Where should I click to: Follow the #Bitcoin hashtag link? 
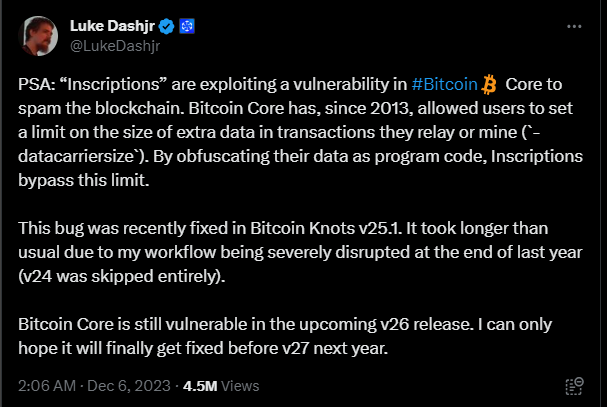click(x=444, y=84)
